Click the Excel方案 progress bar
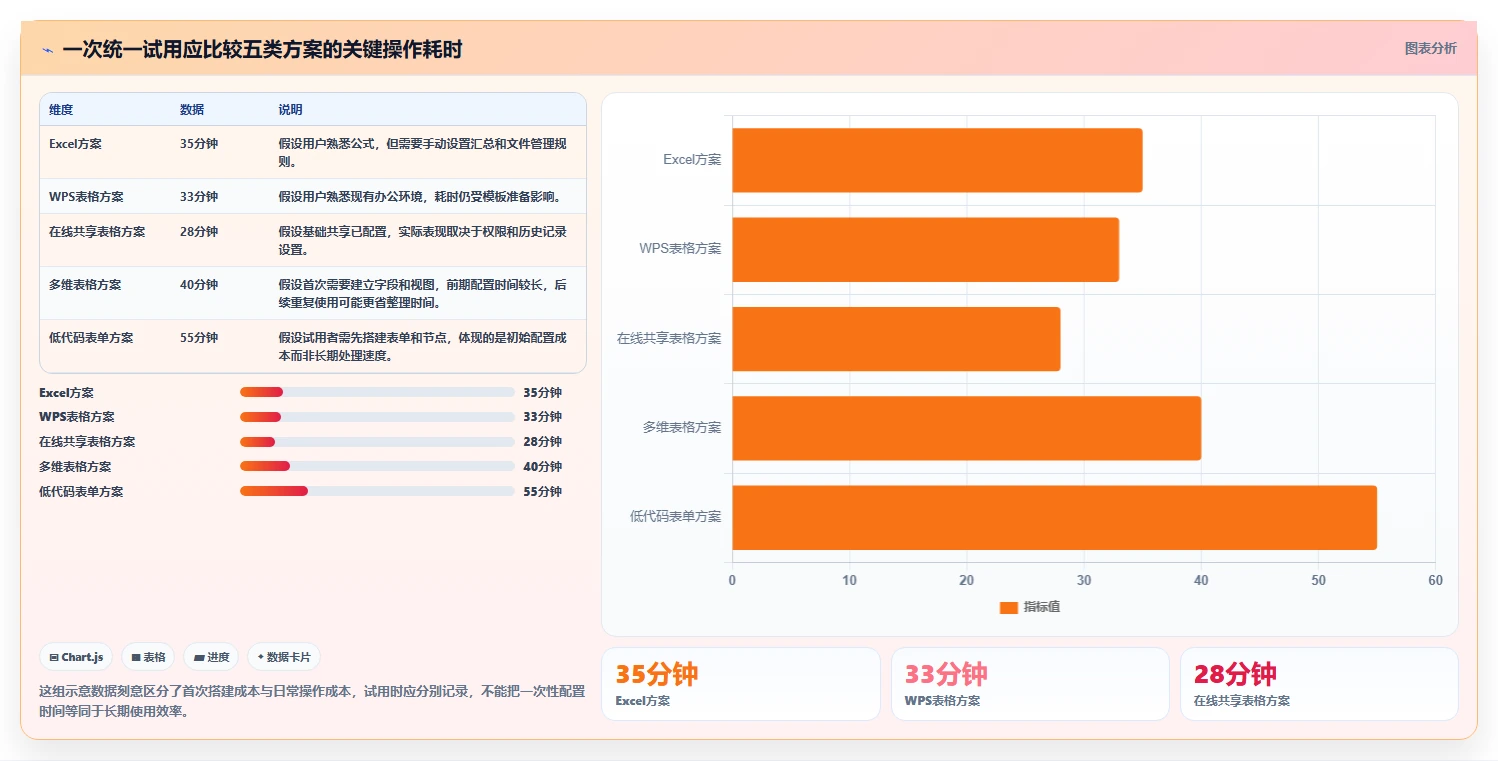 click(x=377, y=392)
